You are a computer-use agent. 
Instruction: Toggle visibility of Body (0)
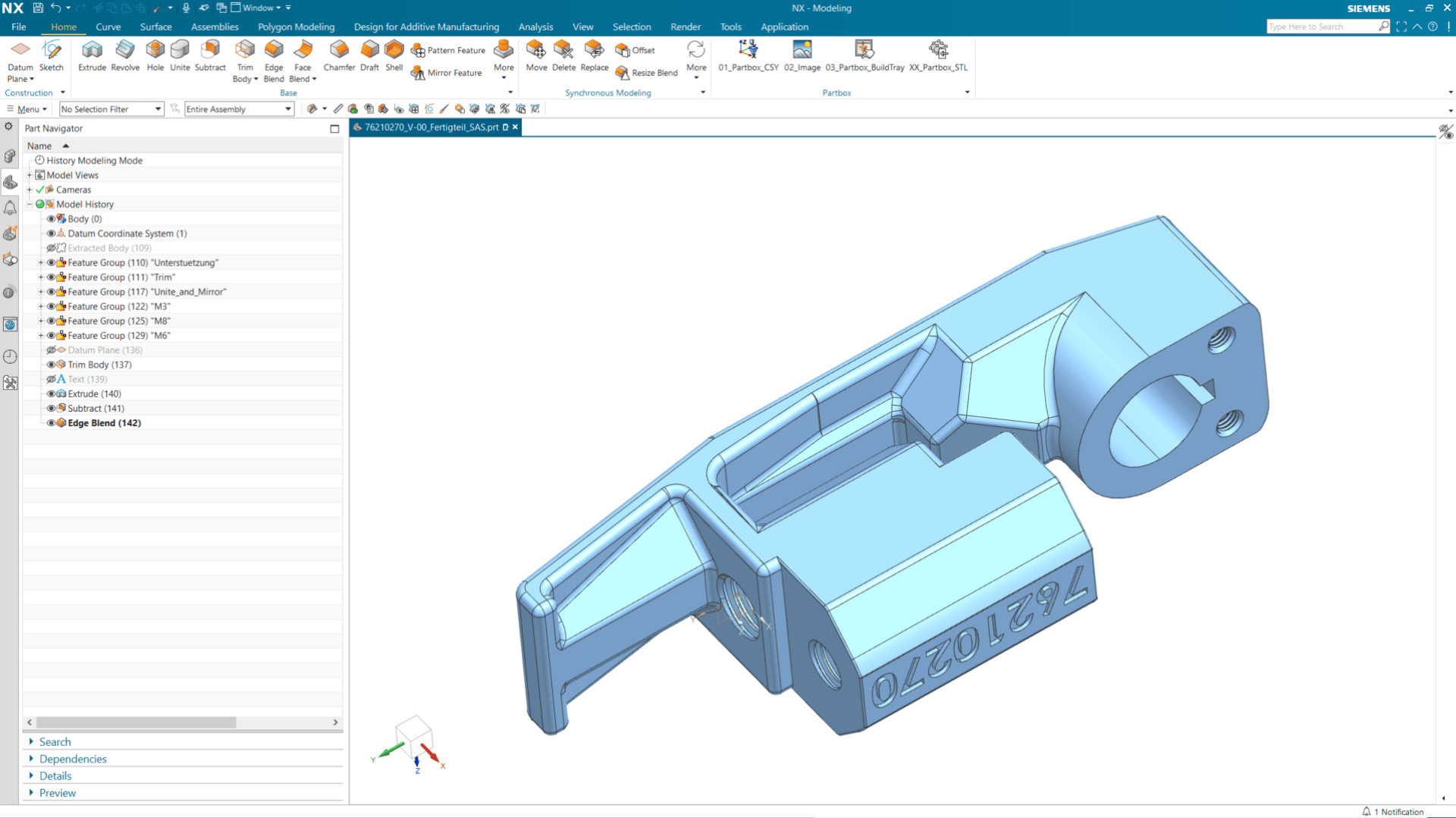point(51,219)
